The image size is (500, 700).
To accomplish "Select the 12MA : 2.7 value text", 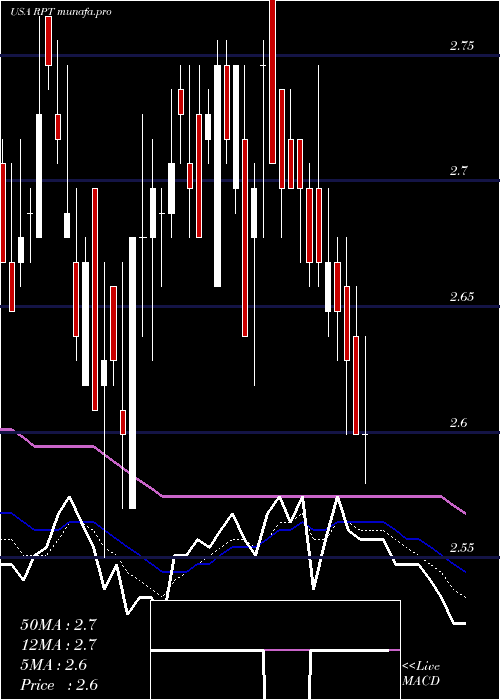I will pos(58,645).
